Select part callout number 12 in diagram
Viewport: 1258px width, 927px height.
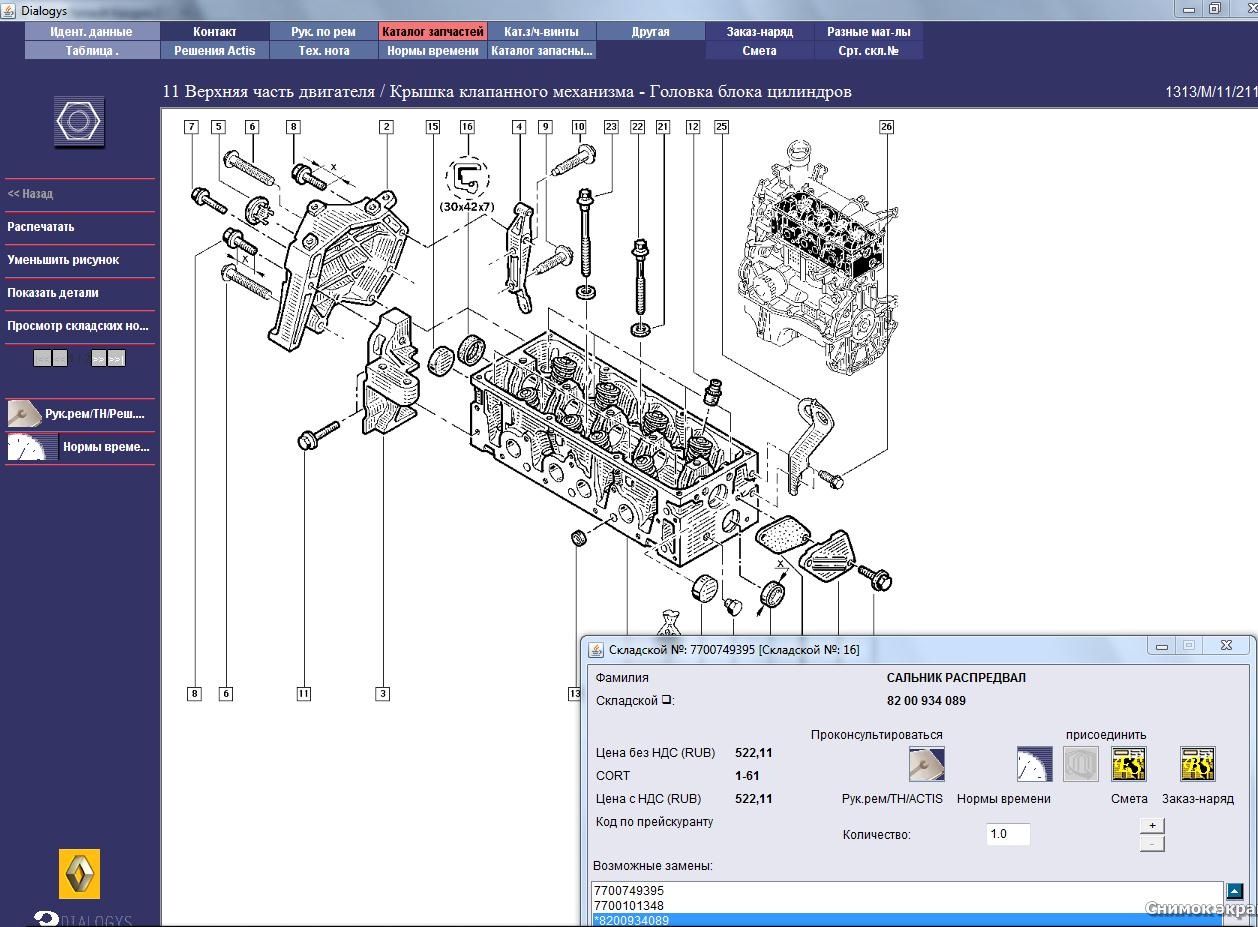click(693, 127)
